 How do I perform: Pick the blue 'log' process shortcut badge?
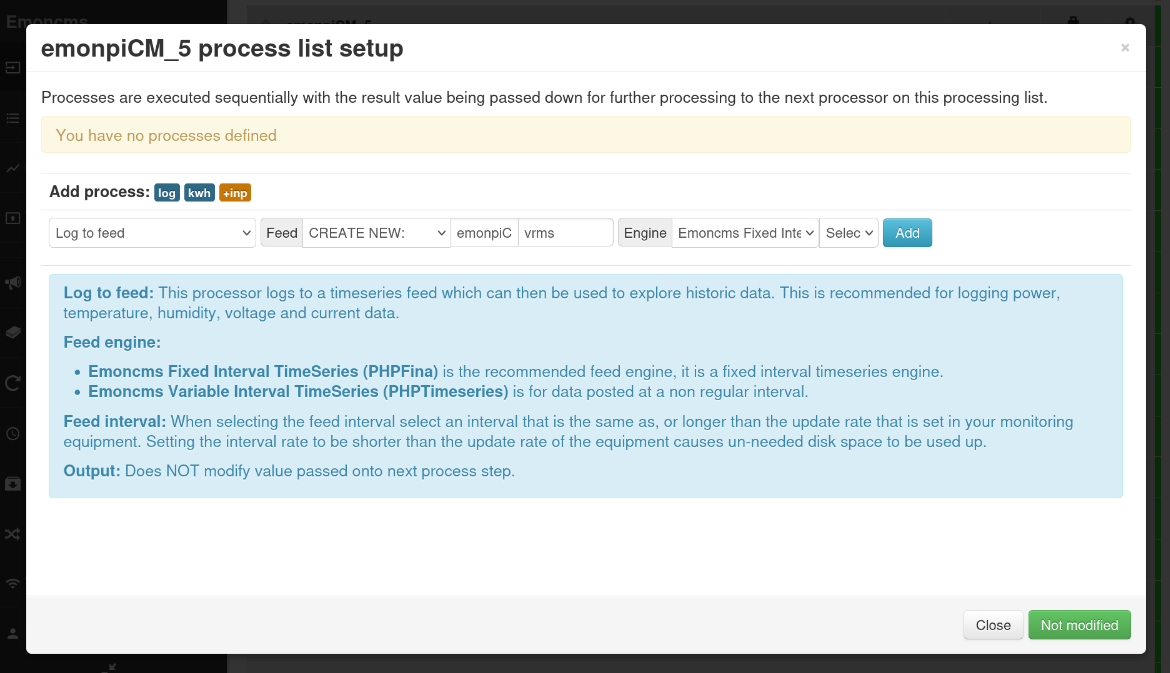coord(167,193)
